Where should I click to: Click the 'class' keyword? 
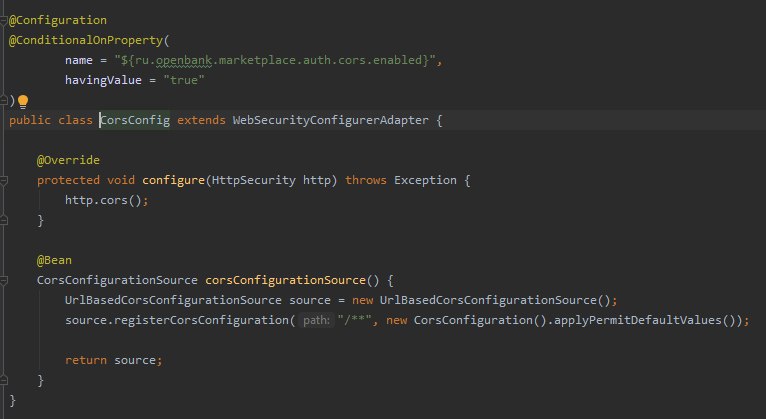[x=75, y=120]
